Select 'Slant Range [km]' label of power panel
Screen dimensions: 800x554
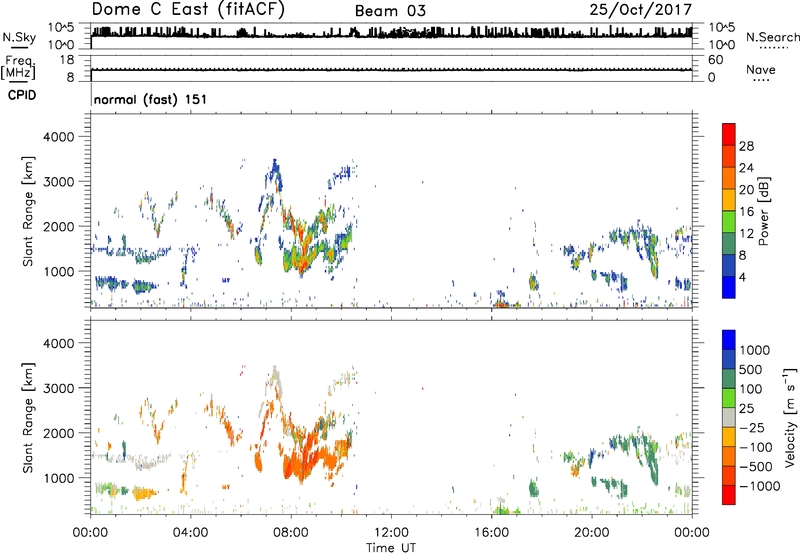coord(28,211)
